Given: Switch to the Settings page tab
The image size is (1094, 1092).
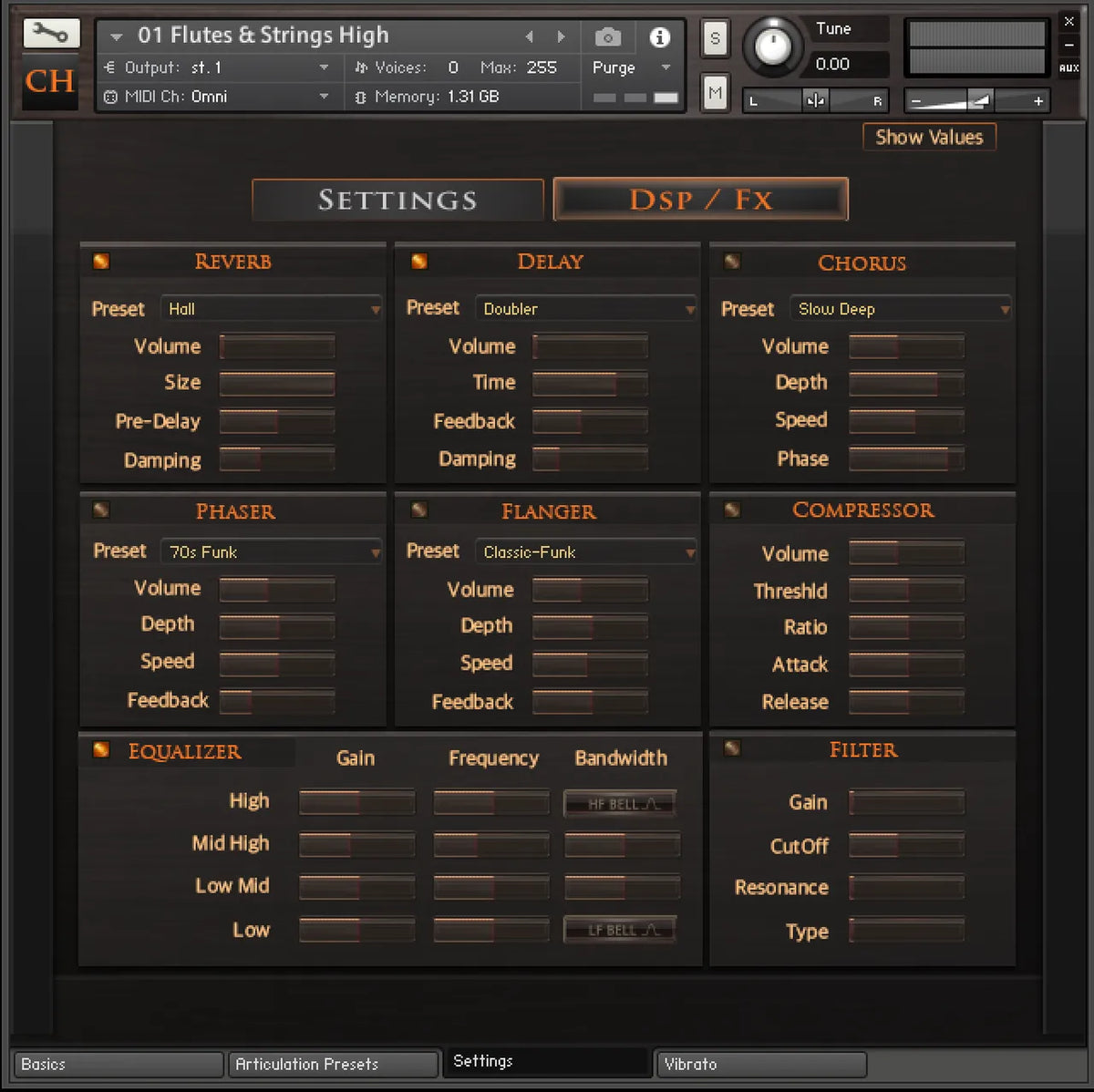Looking at the screenshot, I should 397,200.
